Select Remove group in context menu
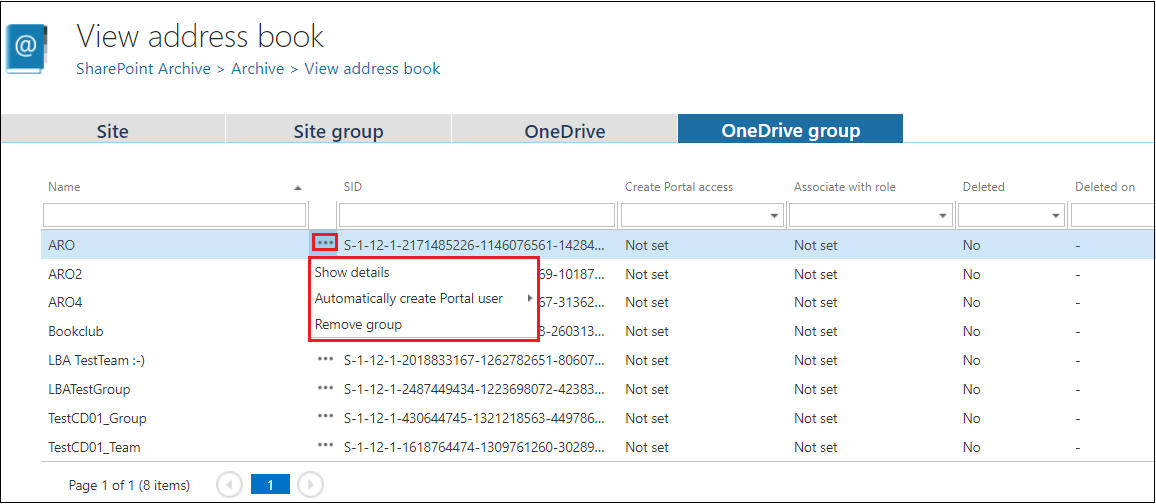The width and height of the screenshot is (1156, 504). pos(358,324)
